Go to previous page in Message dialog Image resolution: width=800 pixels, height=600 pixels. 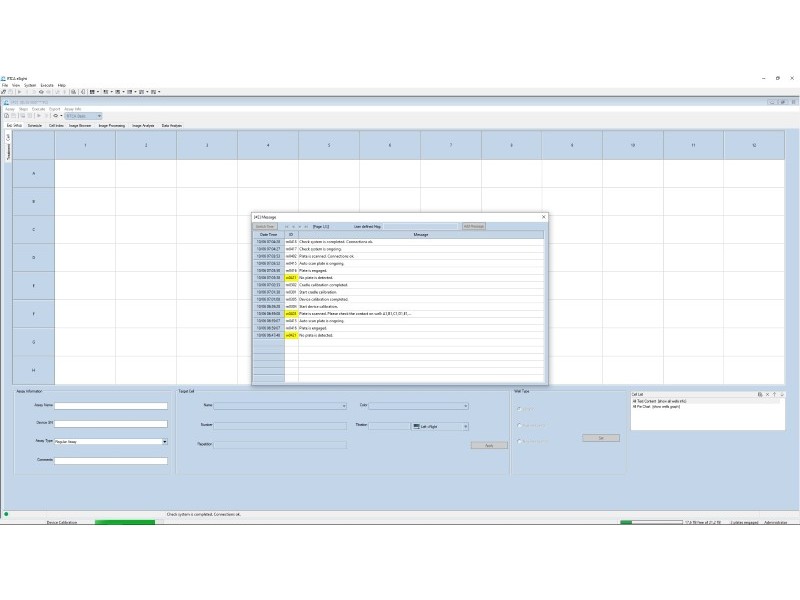293,227
